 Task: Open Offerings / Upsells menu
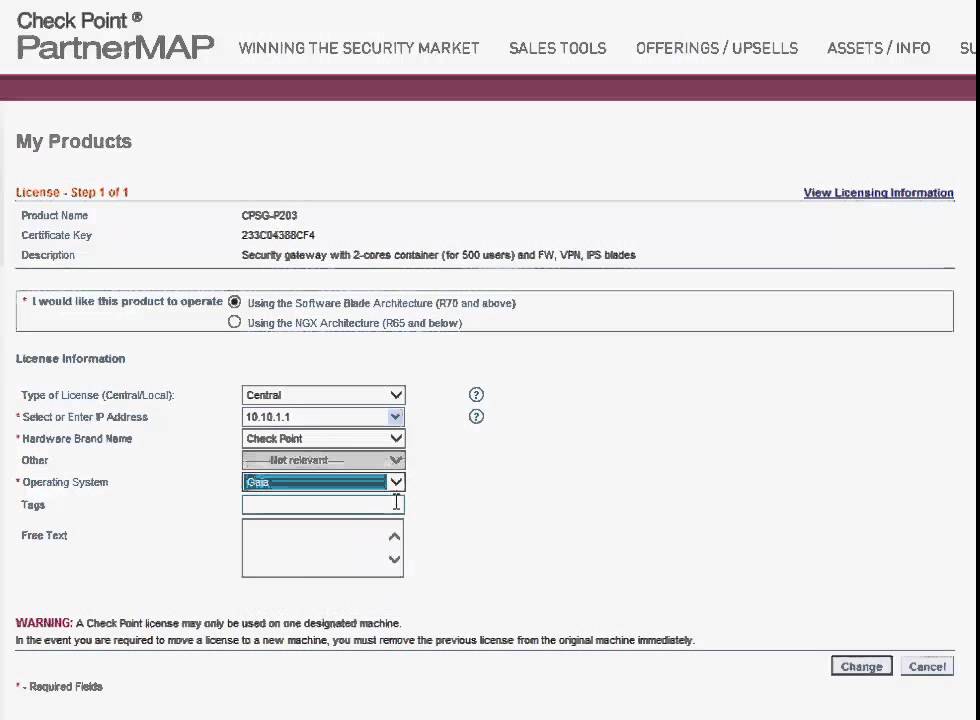[717, 48]
